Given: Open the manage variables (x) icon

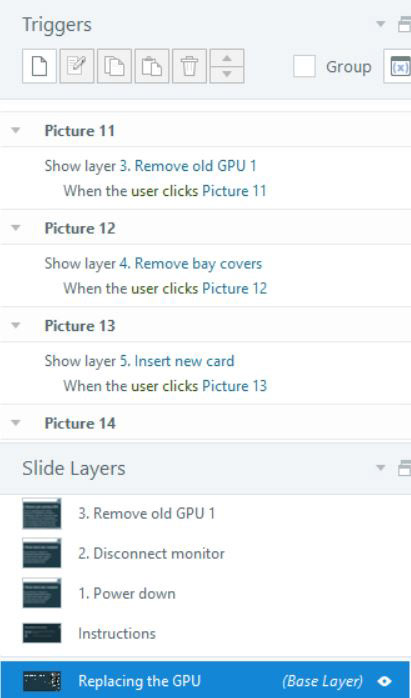Looking at the screenshot, I should pyautogui.click(x=399, y=66).
